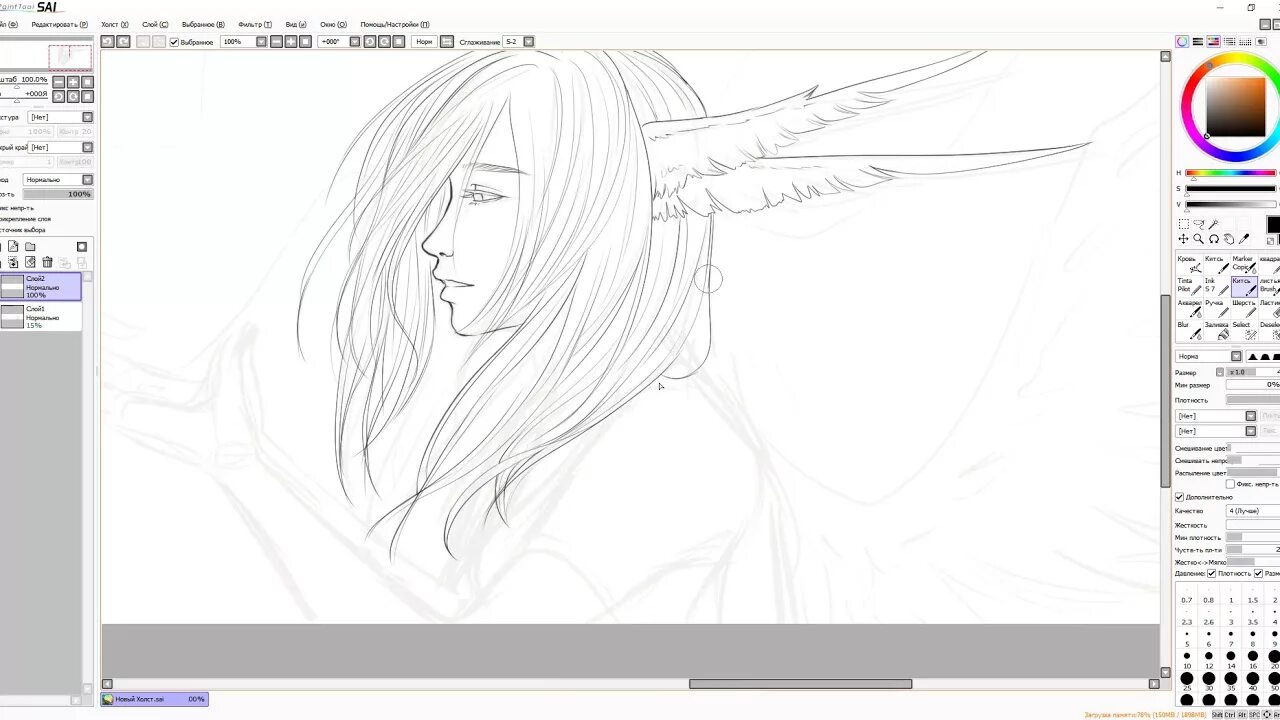Open the edge effect [Нет] dropdown

point(87,148)
